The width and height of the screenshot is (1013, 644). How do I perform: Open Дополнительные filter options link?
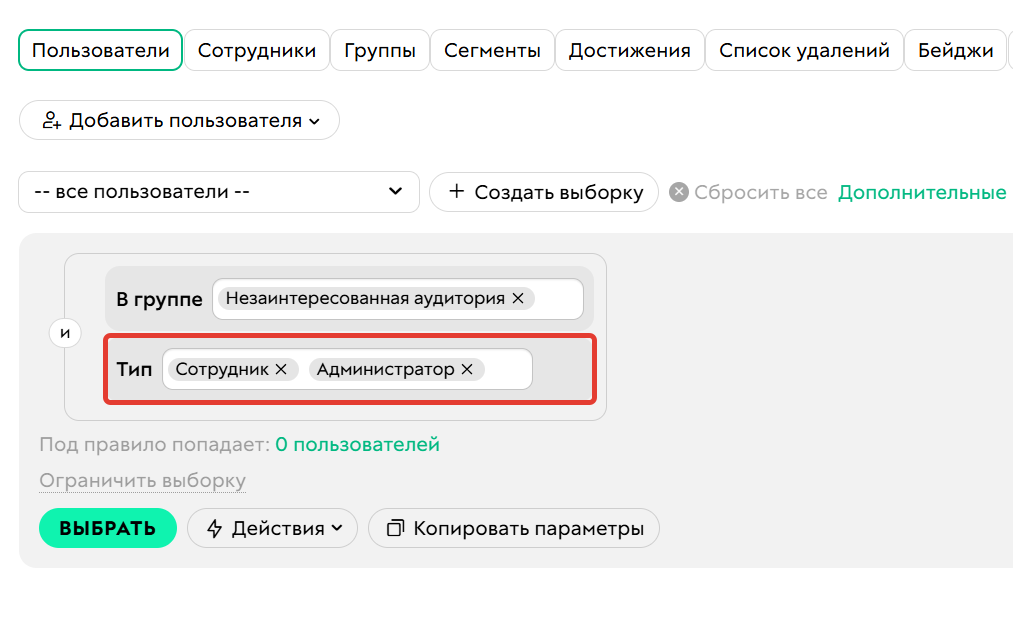coord(921,192)
